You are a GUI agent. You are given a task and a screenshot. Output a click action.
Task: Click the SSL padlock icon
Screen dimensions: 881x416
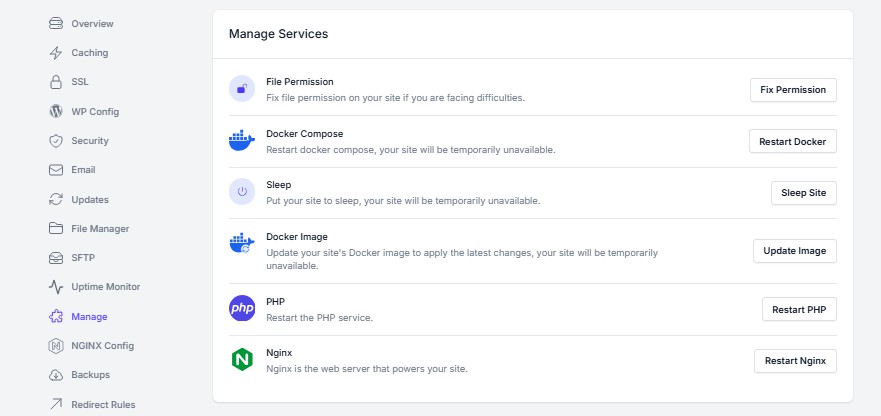56,82
